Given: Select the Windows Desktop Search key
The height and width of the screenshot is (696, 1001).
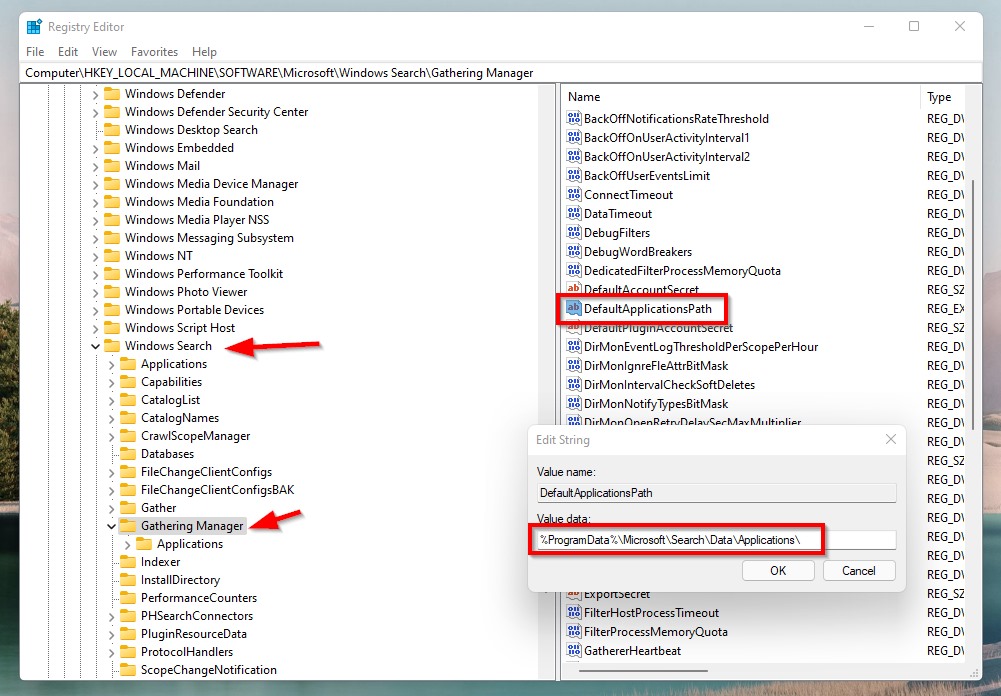Looking at the screenshot, I should point(191,130).
